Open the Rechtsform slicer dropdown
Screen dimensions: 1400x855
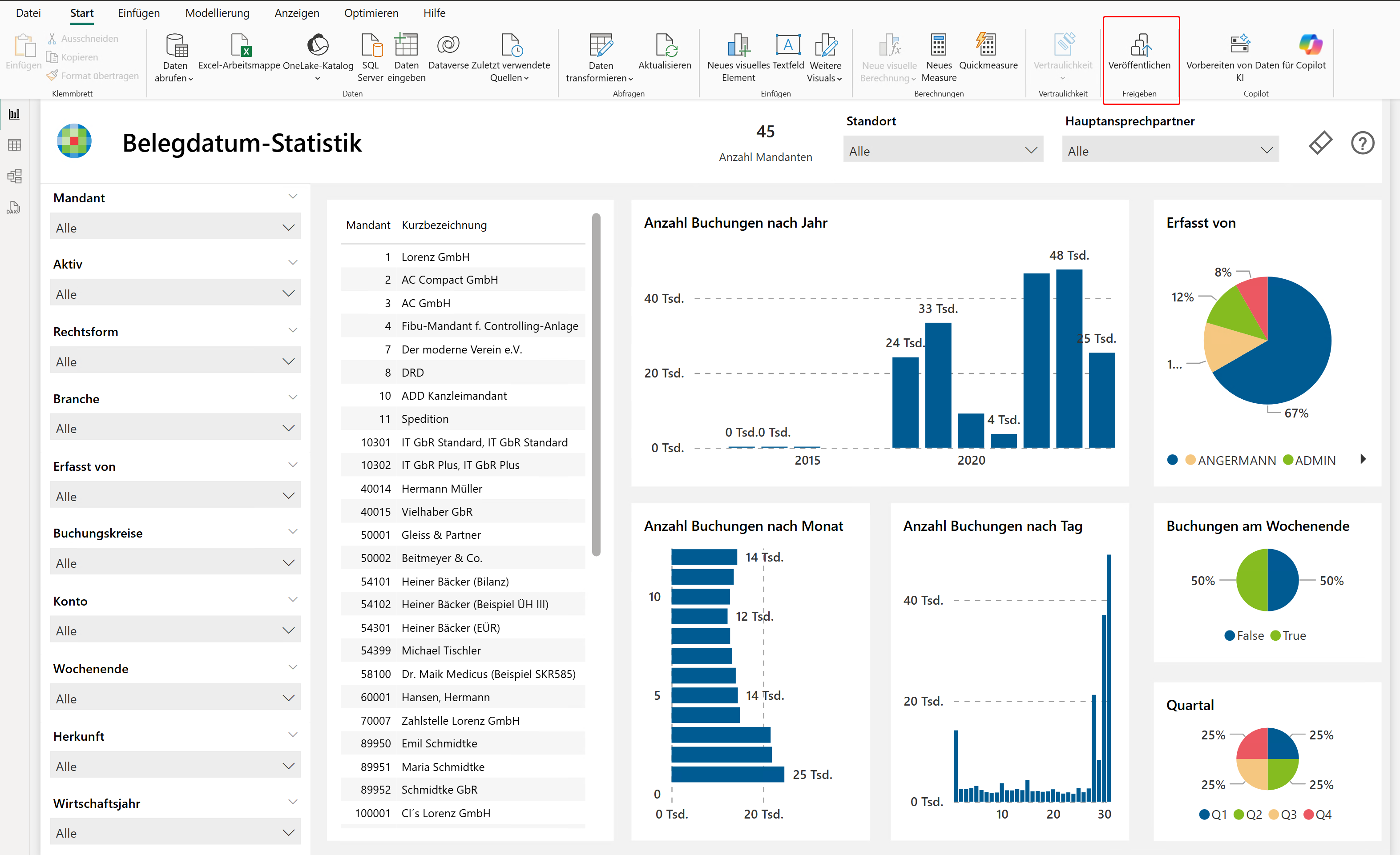(x=175, y=361)
